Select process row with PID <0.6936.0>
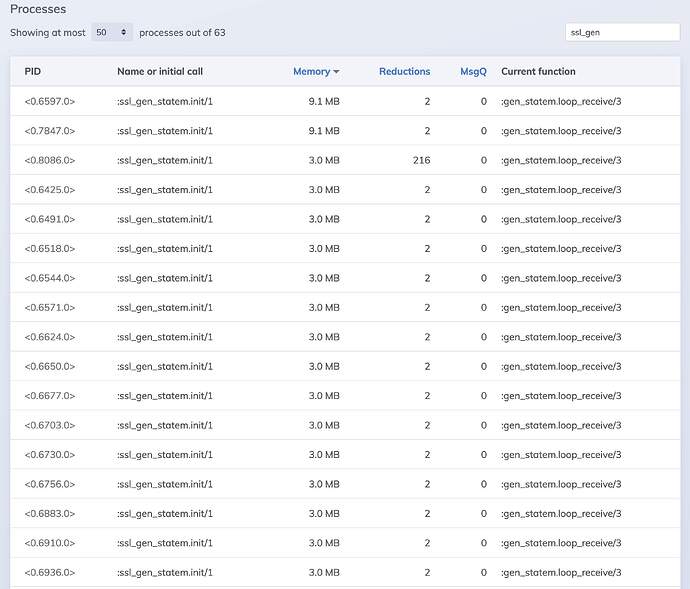The height and width of the screenshot is (589, 690). pos(345,573)
